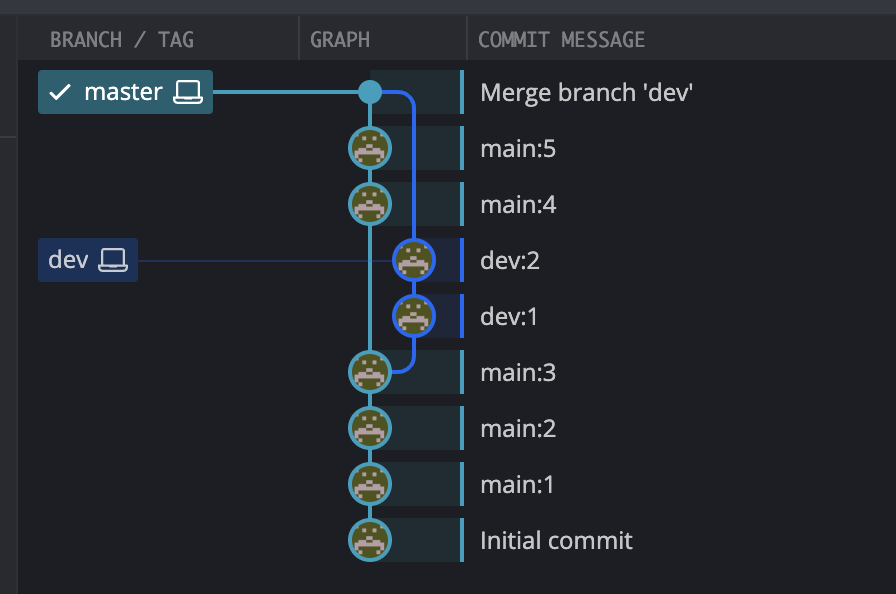Image resolution: width=896 pixels, height=594 pixels.
Task: Click the merge node at the top of graph
Action: tap(370, 91)
